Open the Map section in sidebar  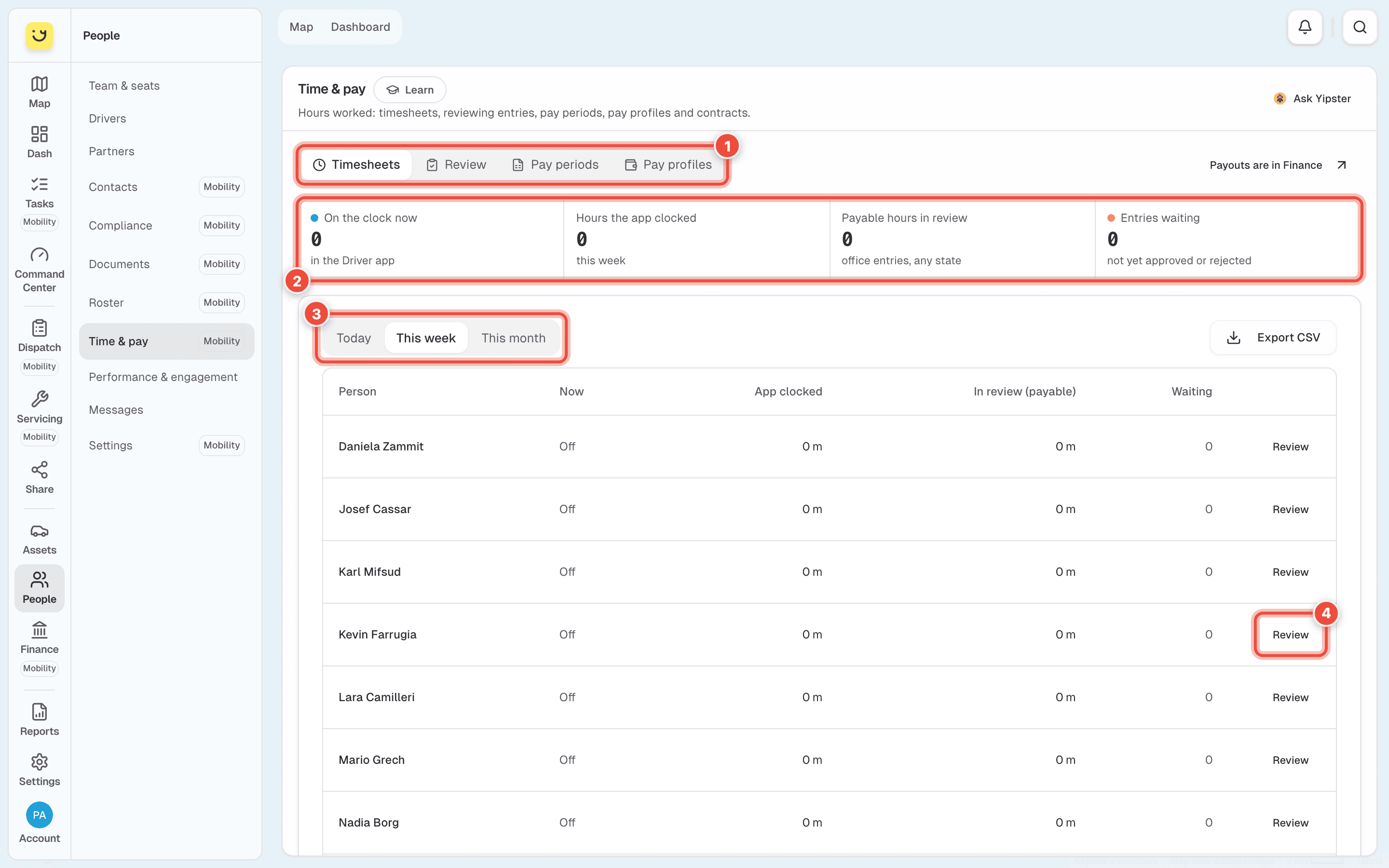39,92
